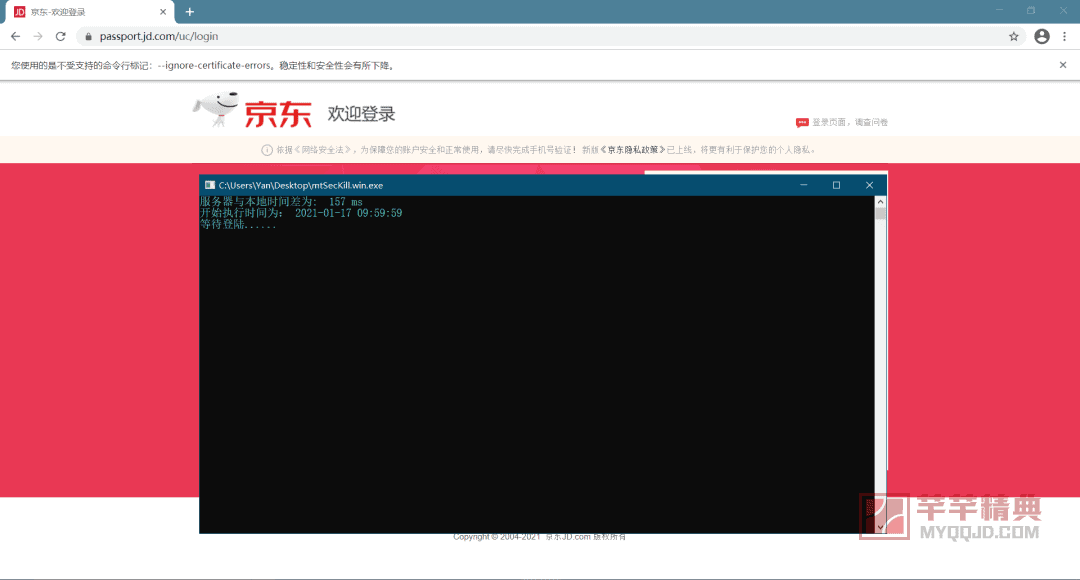Click the console scrollbar up arrow
Viewport: 1080px width, 580px height.
pyautogui.click(x=880, y=202)
